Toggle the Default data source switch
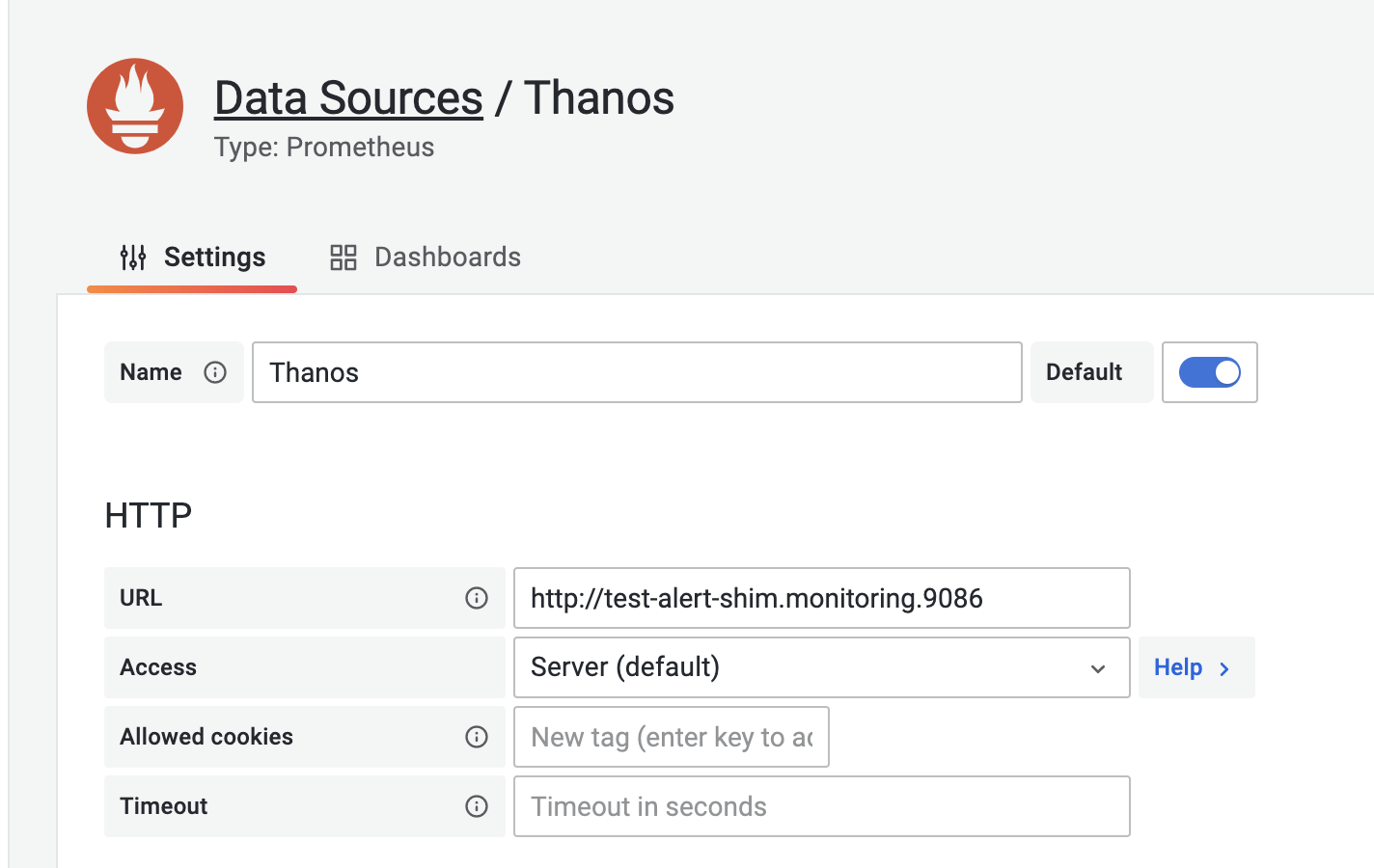This screenshot has width=1374, height=868. 1210,372
